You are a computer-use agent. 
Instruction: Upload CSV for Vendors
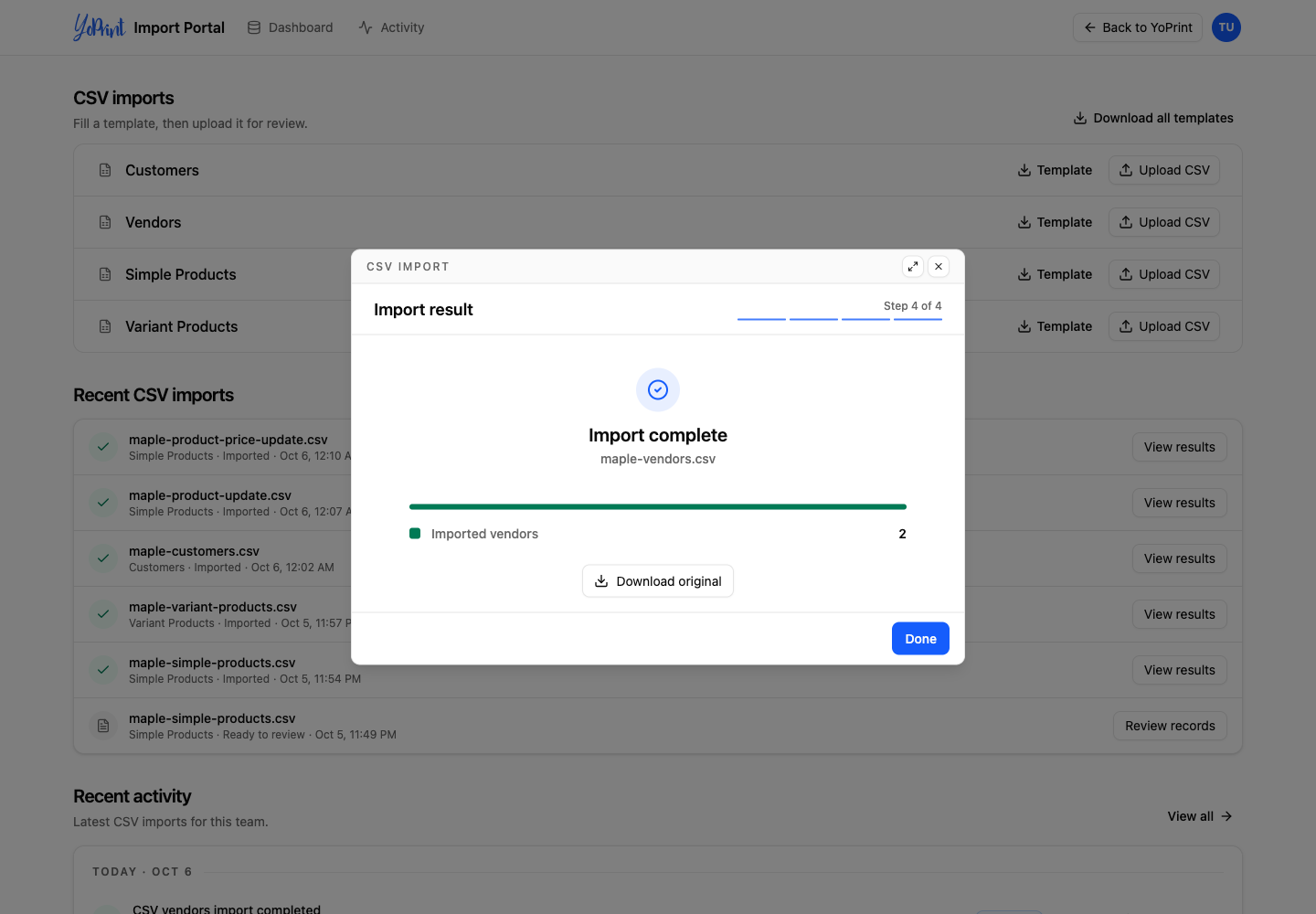(1164, 222)
